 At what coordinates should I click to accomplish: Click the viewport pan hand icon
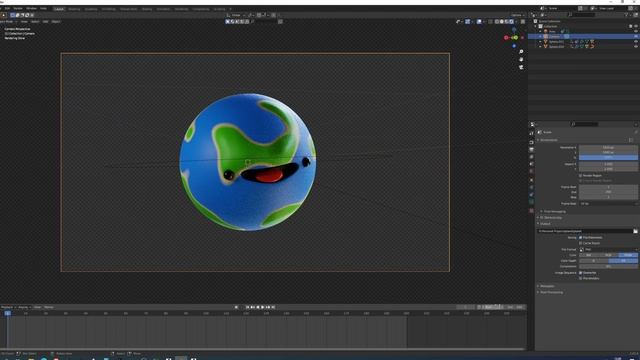point(521,60)
